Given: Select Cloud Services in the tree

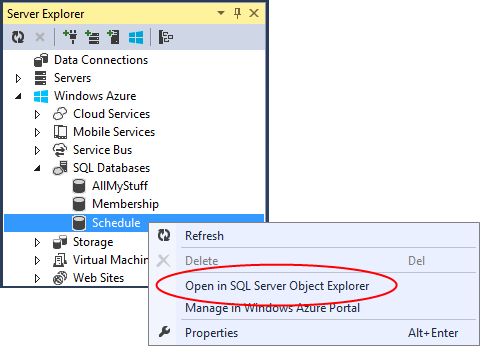Looking at the screenshot, I should pyautogui.click(x=111, y=114).
